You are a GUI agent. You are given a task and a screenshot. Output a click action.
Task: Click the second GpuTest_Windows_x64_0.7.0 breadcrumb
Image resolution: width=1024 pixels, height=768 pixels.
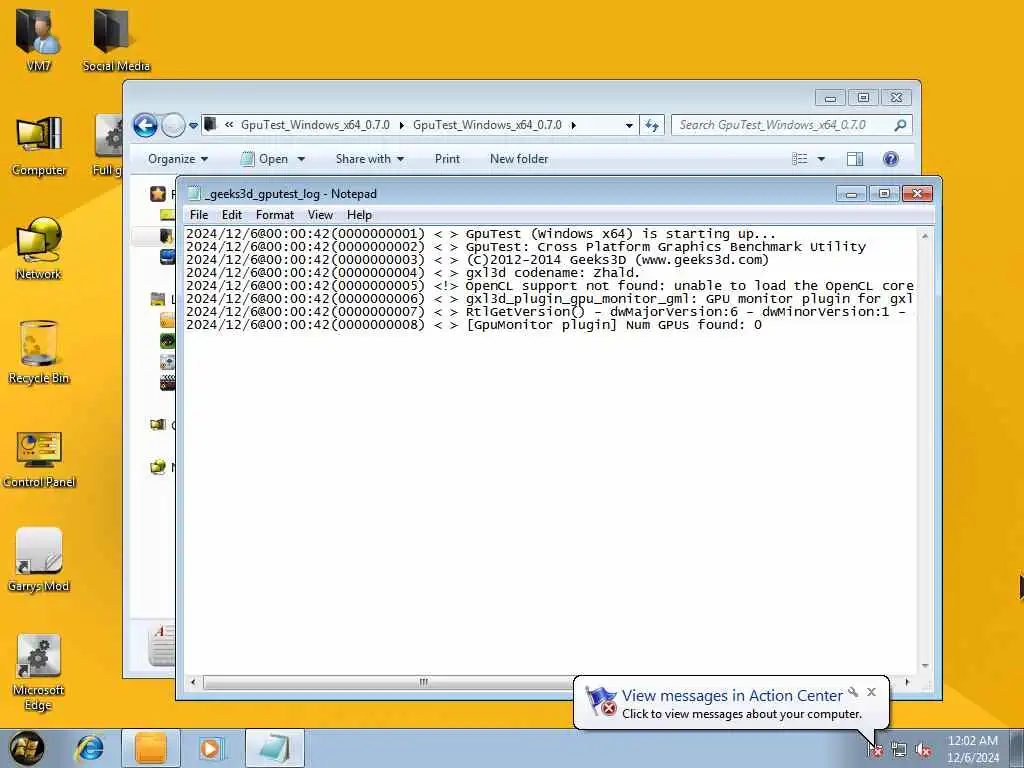coord(487,125)
